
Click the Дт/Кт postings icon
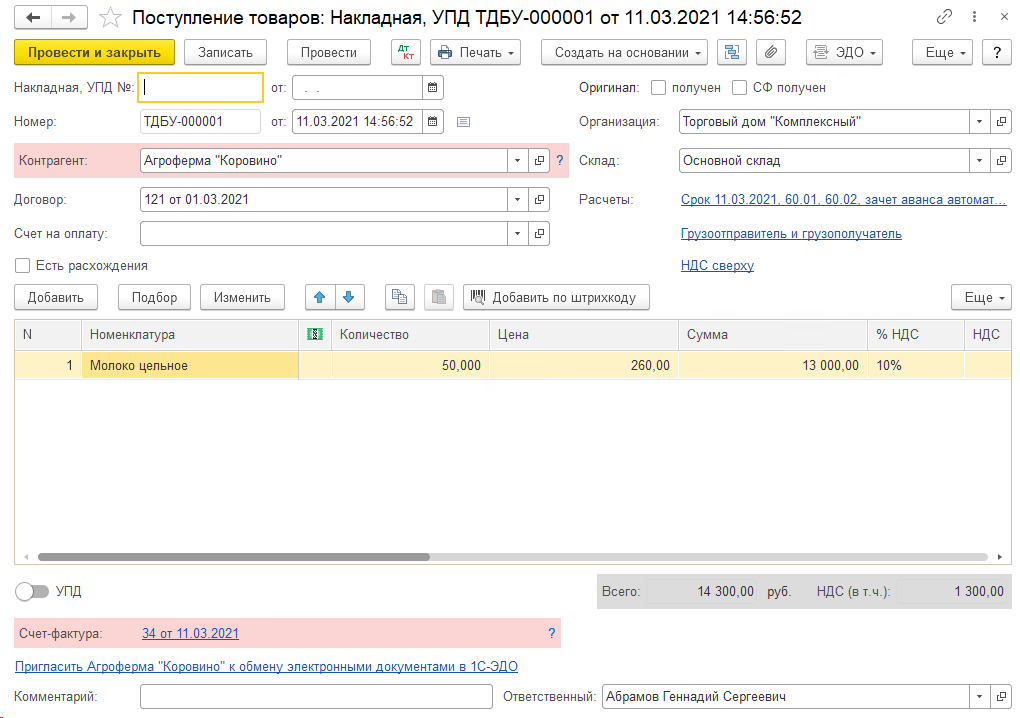coord(405,52)
